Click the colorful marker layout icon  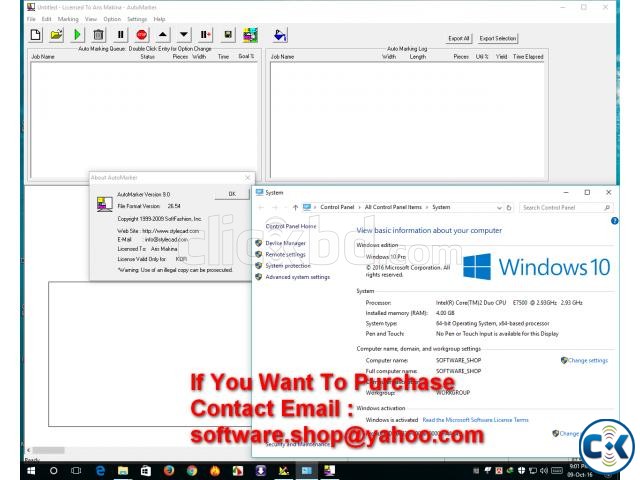click(x=250, y=35)
